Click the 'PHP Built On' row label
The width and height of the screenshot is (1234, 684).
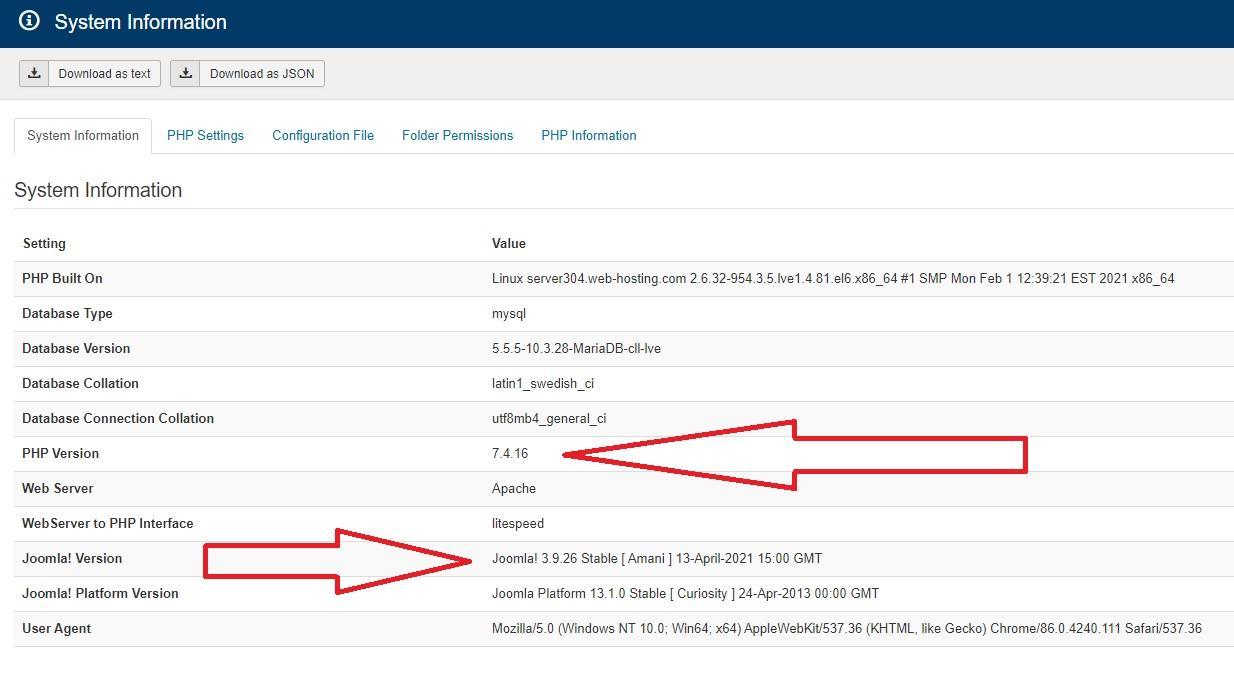[x=62, y=278]
